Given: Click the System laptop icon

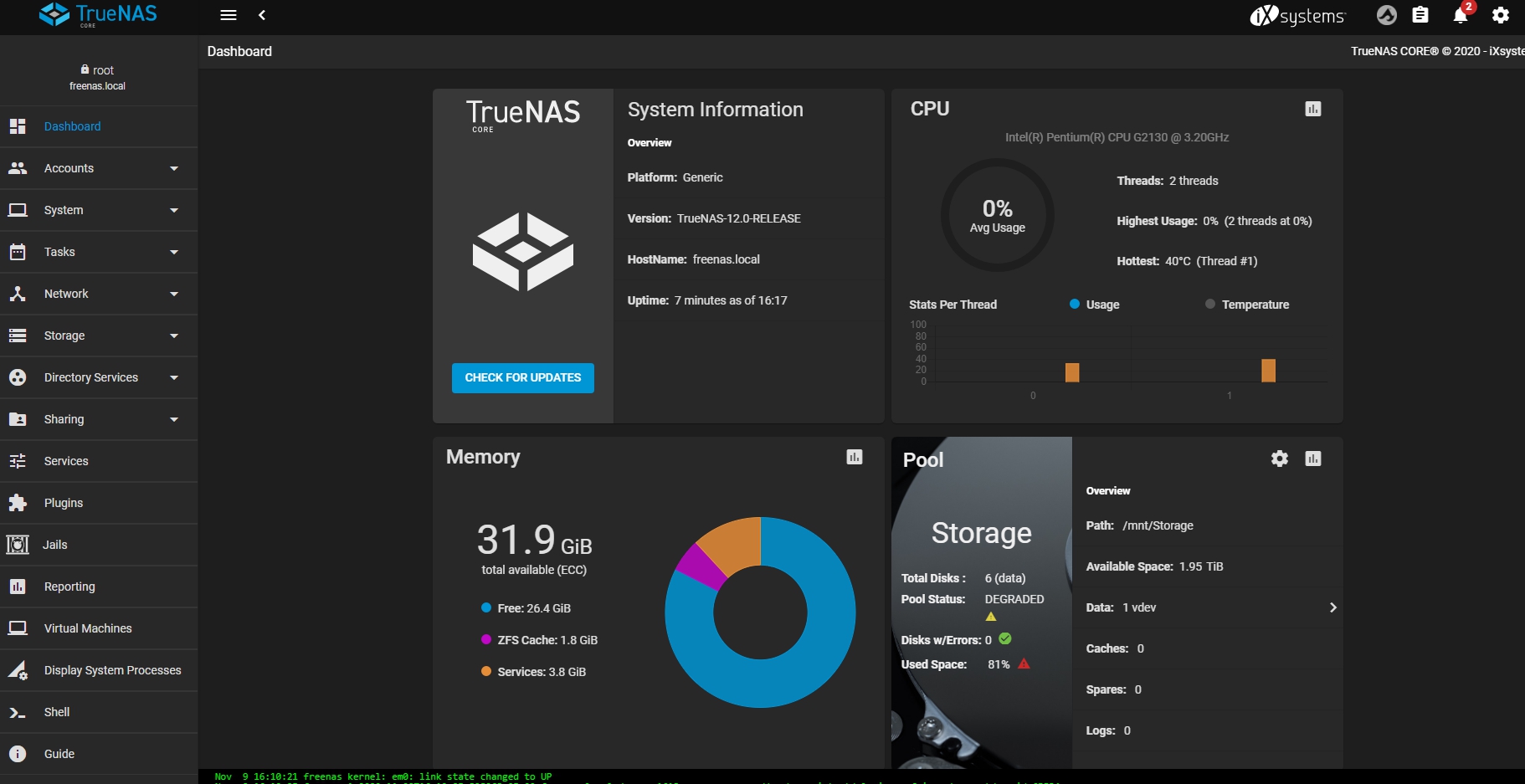Looking at the screenshot, I should [x=18, y=210].
